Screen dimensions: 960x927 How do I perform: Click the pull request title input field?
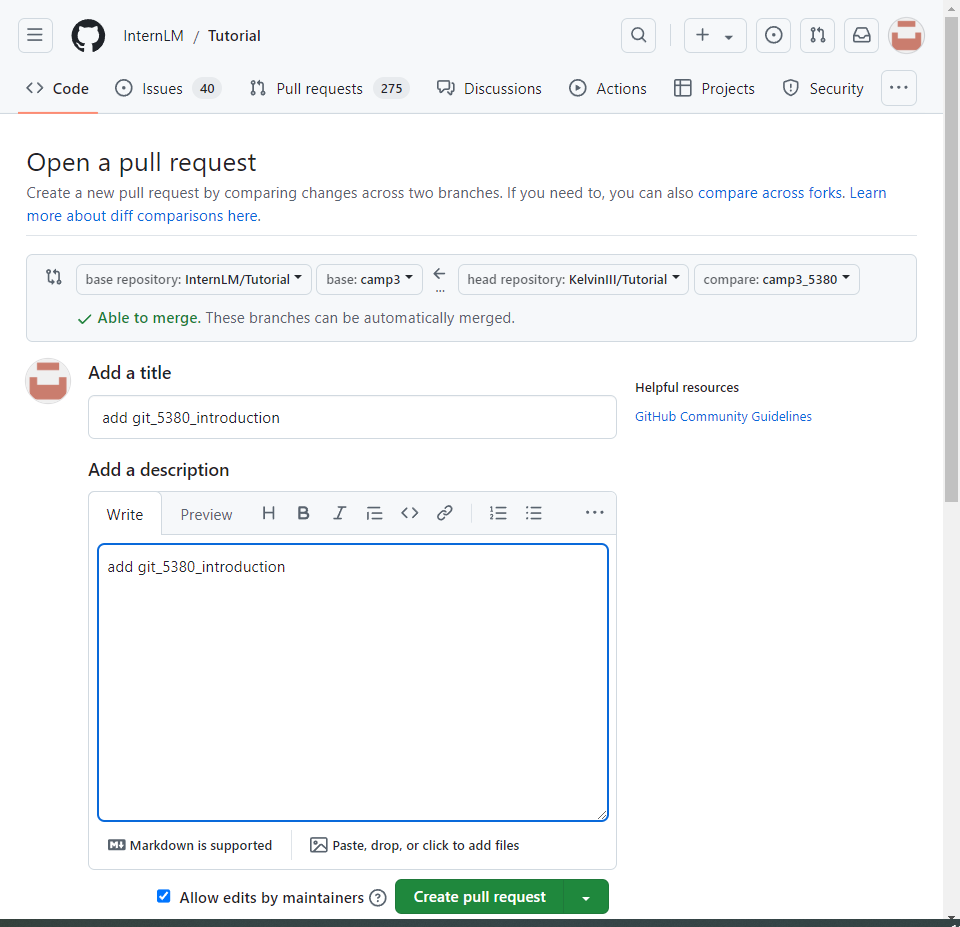click(x=352, y=417)
